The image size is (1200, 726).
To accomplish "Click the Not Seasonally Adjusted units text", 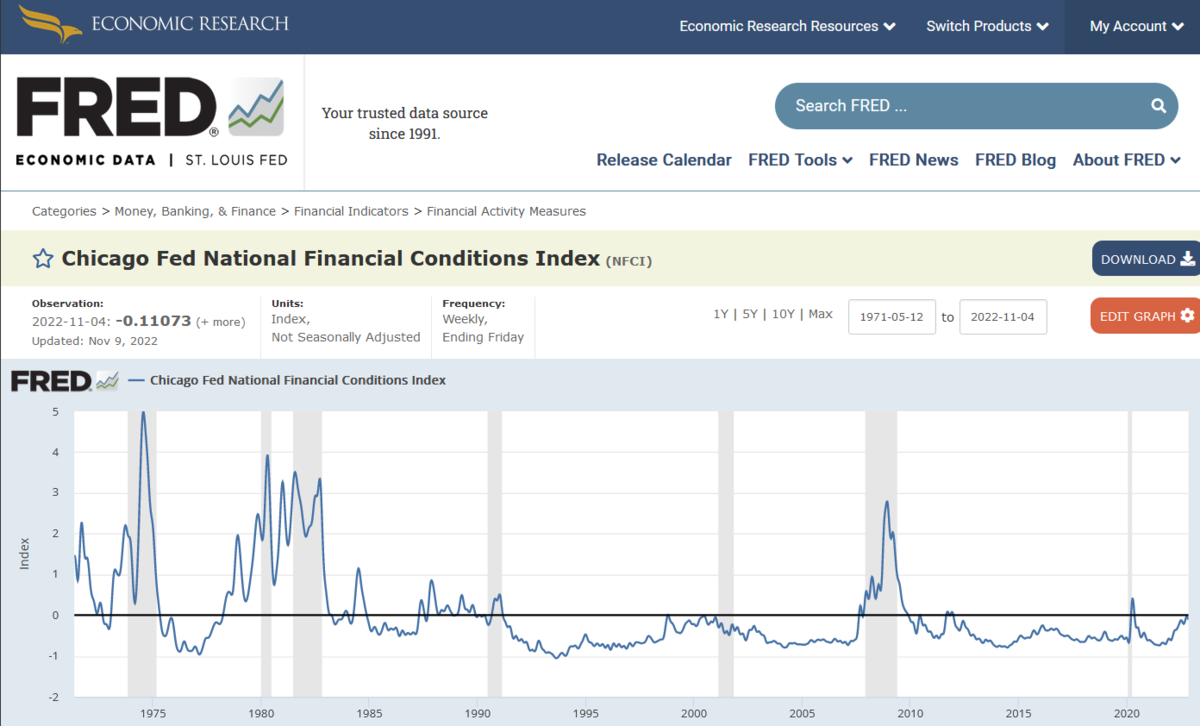I will point(346,337).
